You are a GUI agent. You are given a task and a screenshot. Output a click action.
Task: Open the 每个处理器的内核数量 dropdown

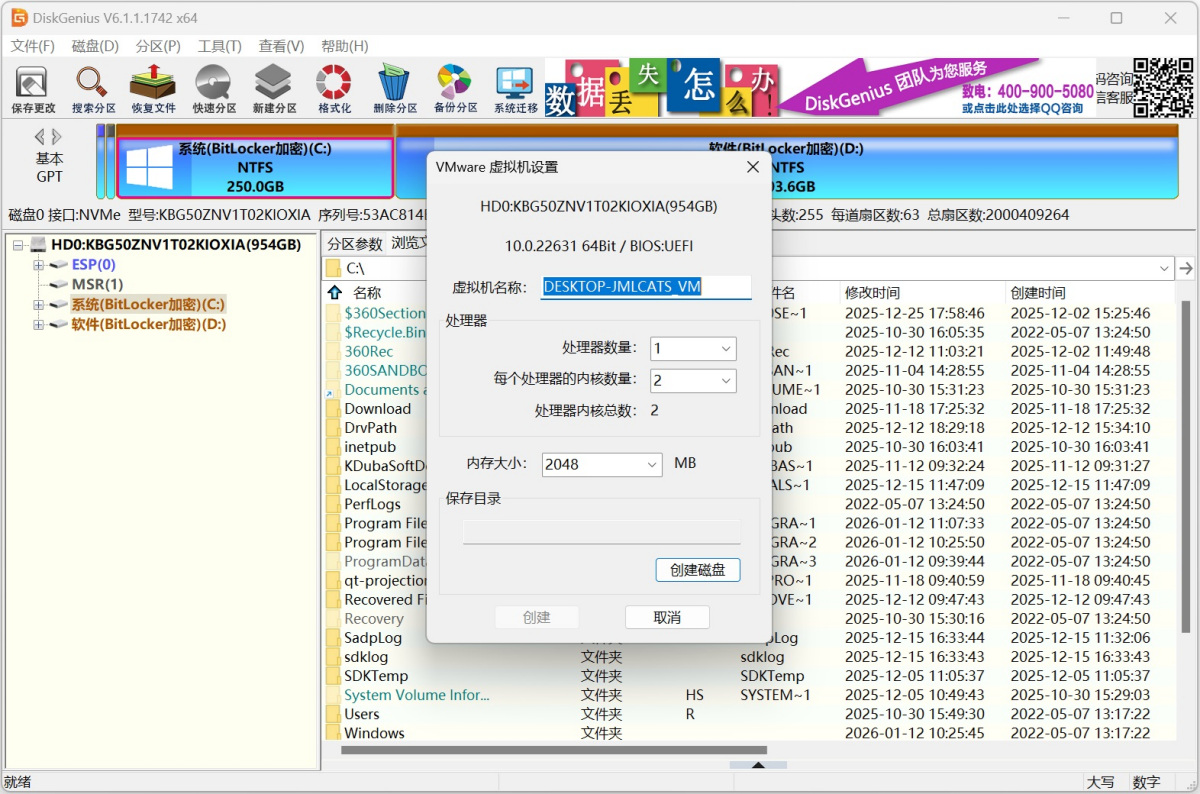(693, 381)
